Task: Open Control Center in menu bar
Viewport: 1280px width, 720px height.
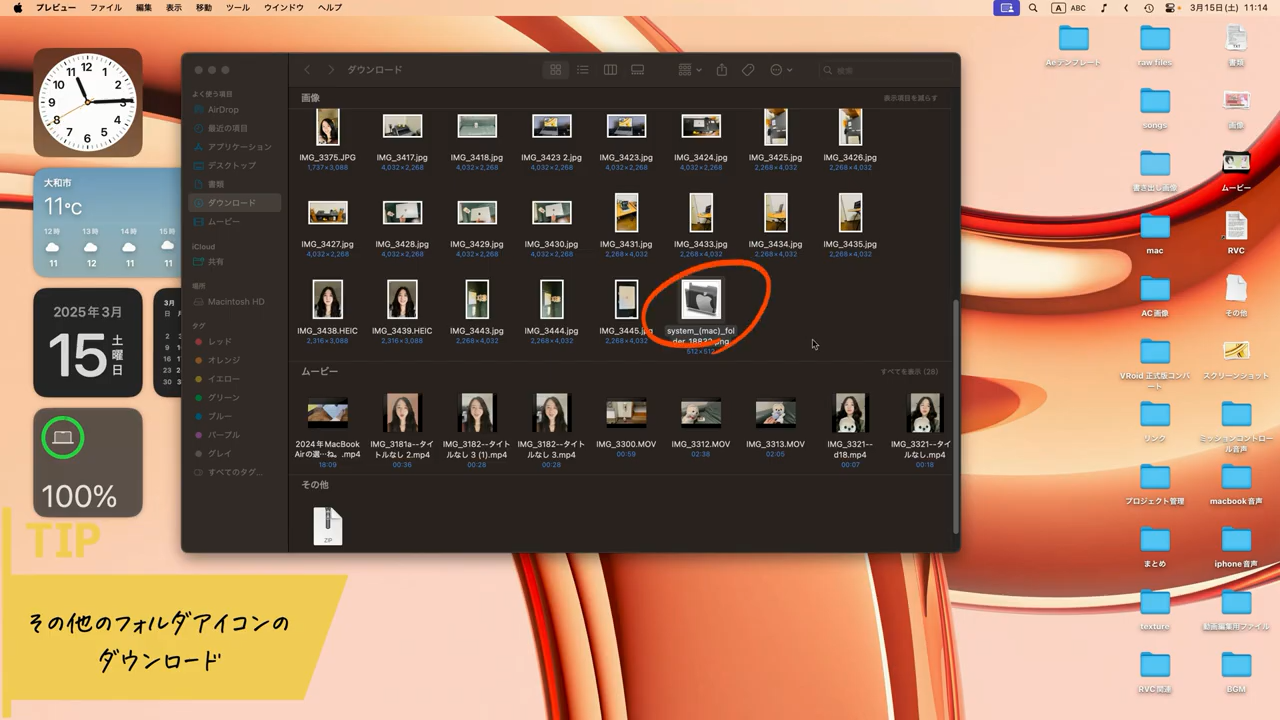Action: (x=1171, y=8)
